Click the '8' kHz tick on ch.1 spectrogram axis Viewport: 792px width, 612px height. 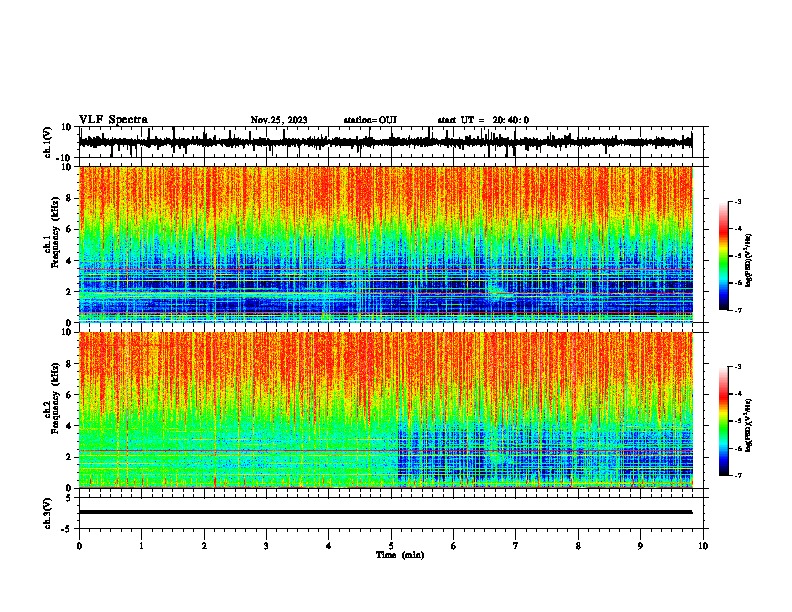(x=69, y=198)
